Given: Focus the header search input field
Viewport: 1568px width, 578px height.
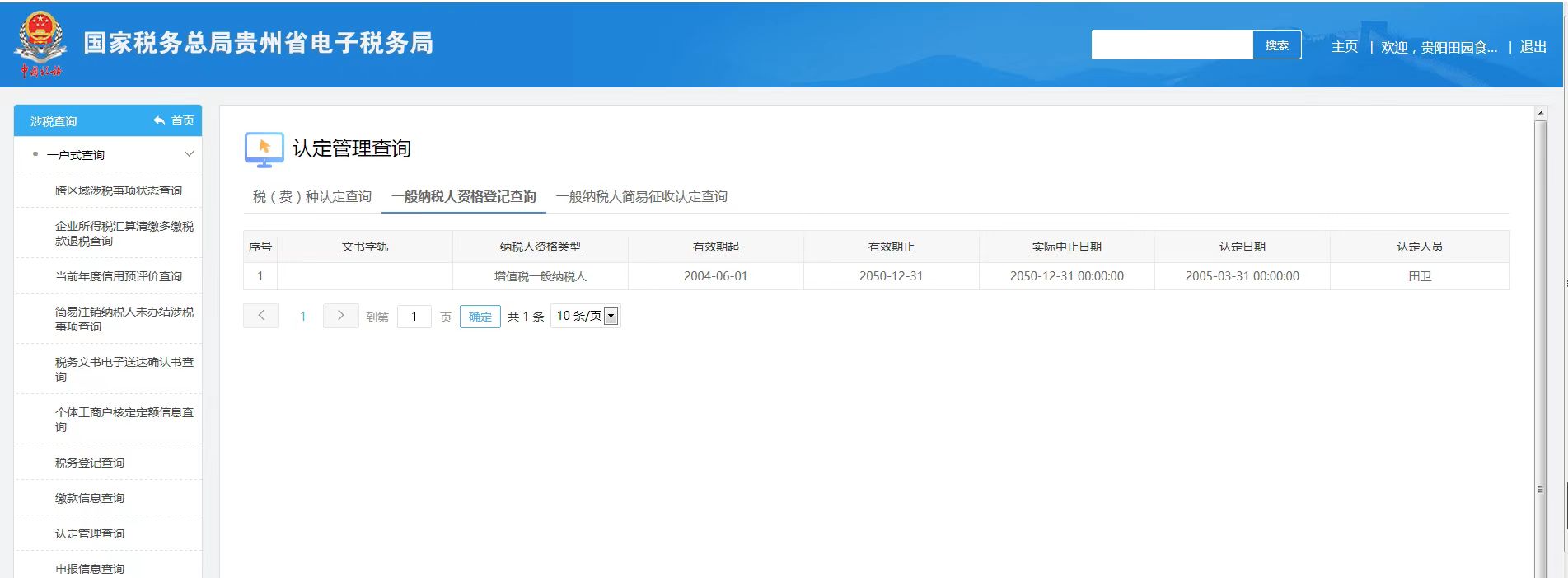Looking at the screenshot, I should point(1171,45).
